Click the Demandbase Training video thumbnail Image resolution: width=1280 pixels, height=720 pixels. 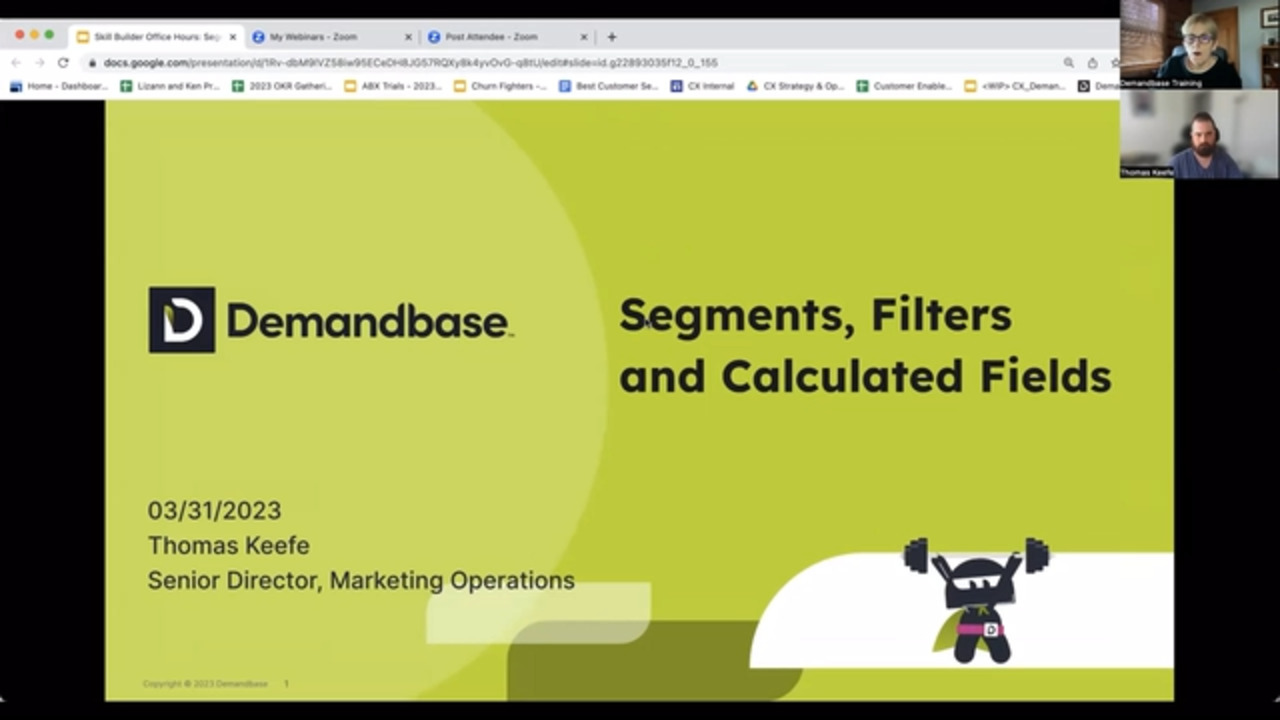pos(1199,44)
